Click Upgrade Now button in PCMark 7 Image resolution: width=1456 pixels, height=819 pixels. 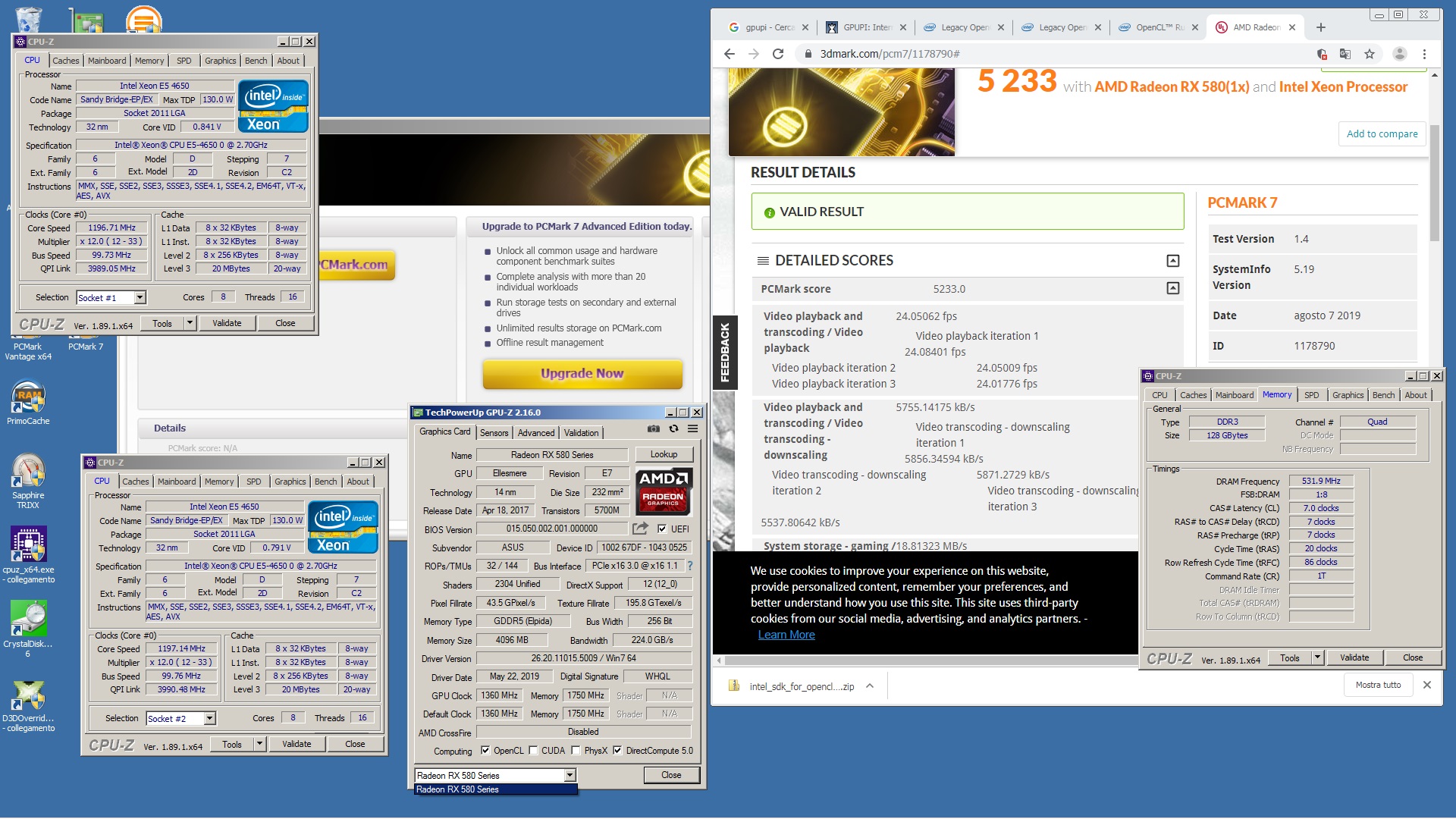[x=582, y=373]
